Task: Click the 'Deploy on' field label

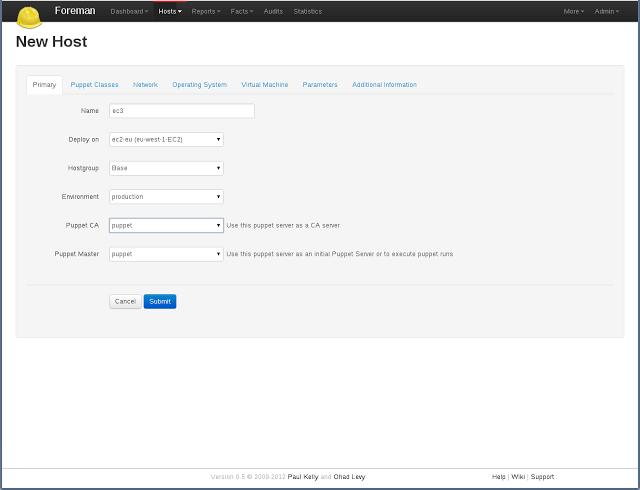Action: tap(84, 139)
